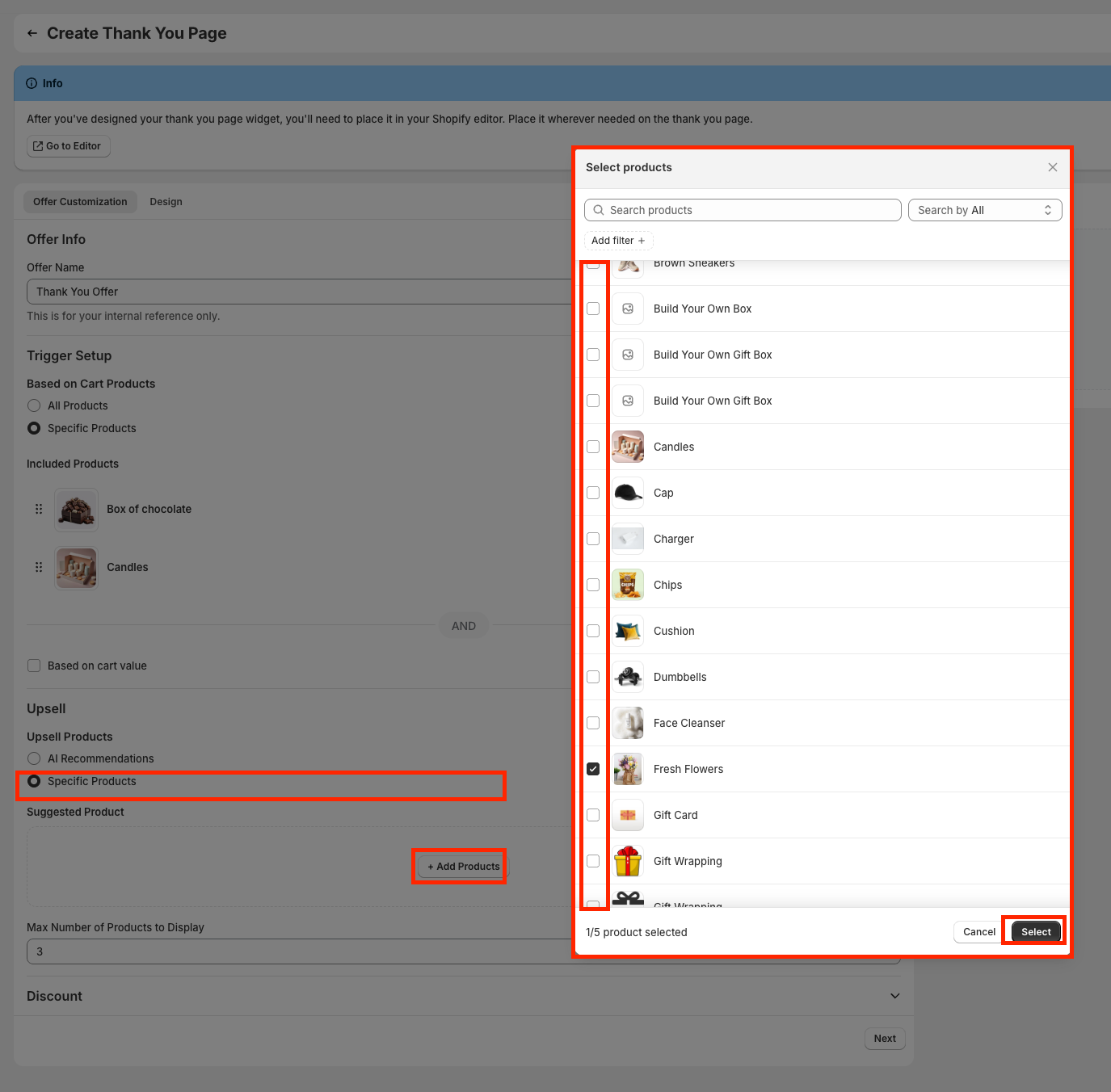Click the Go to Editor button
Viewport: 1111px width, 1092px height.
(x=68, y=146)
